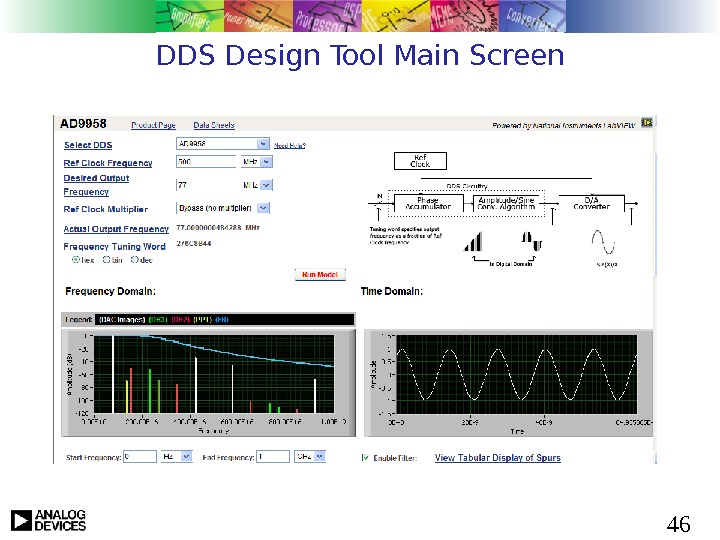720x540 pixels.
Task: Open the Data Sheets link
Action: point(214,125)
